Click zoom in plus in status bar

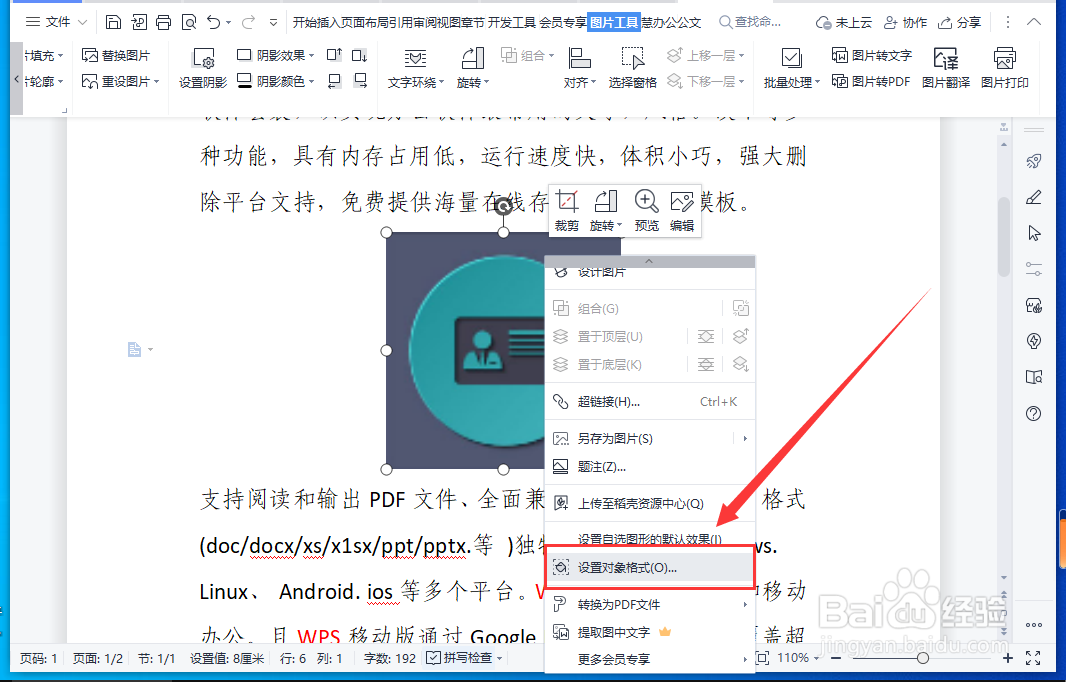coord(1008,658)
